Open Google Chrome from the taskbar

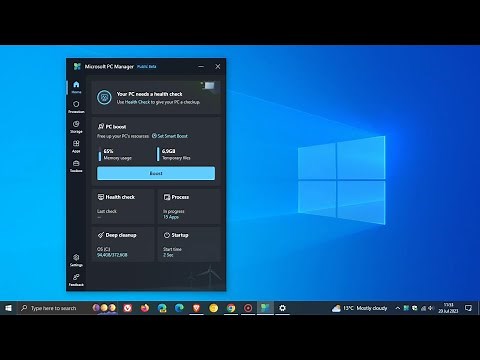[231, 308]
